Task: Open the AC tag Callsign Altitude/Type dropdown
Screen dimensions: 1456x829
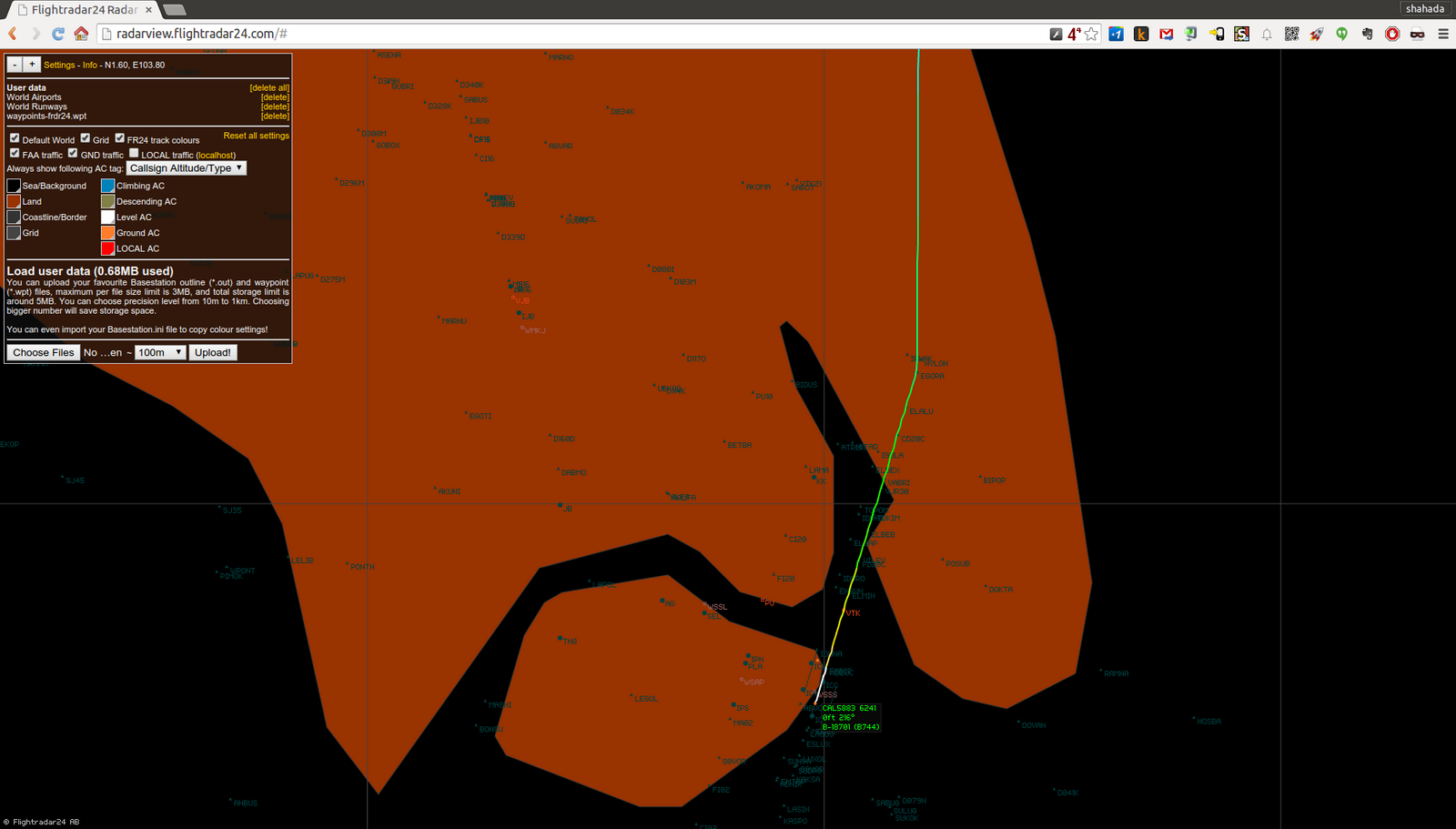Action: click(x=187, y=168)
